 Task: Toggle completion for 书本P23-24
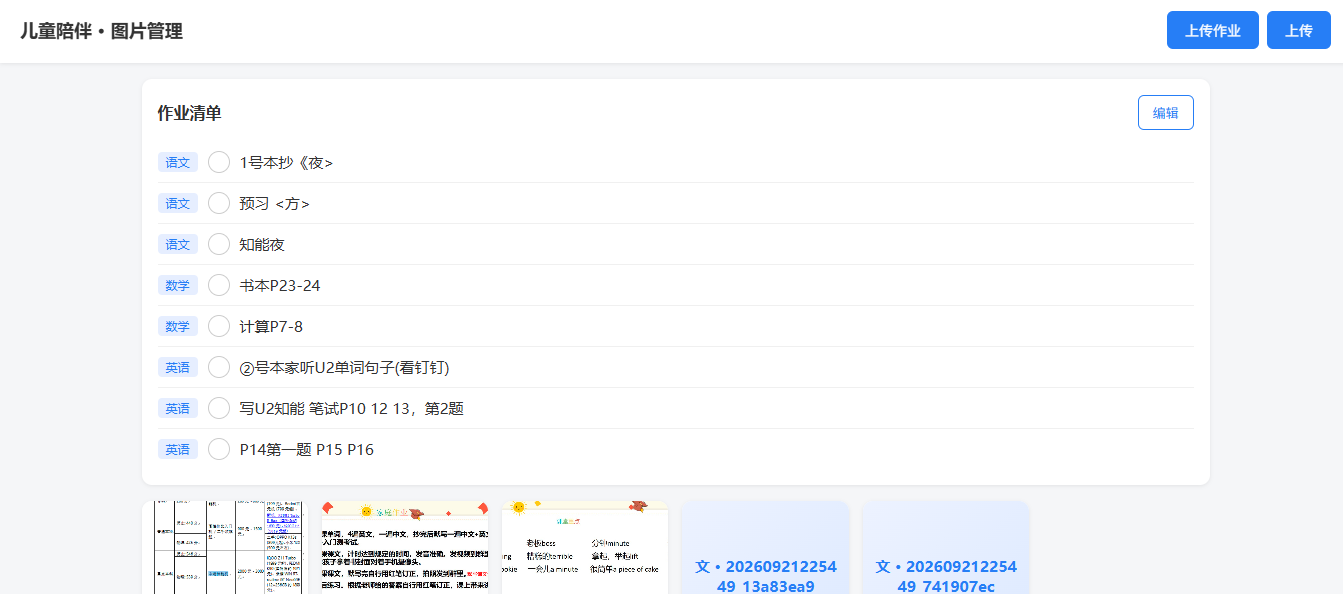pyautogui.click(x=219, y=285)
